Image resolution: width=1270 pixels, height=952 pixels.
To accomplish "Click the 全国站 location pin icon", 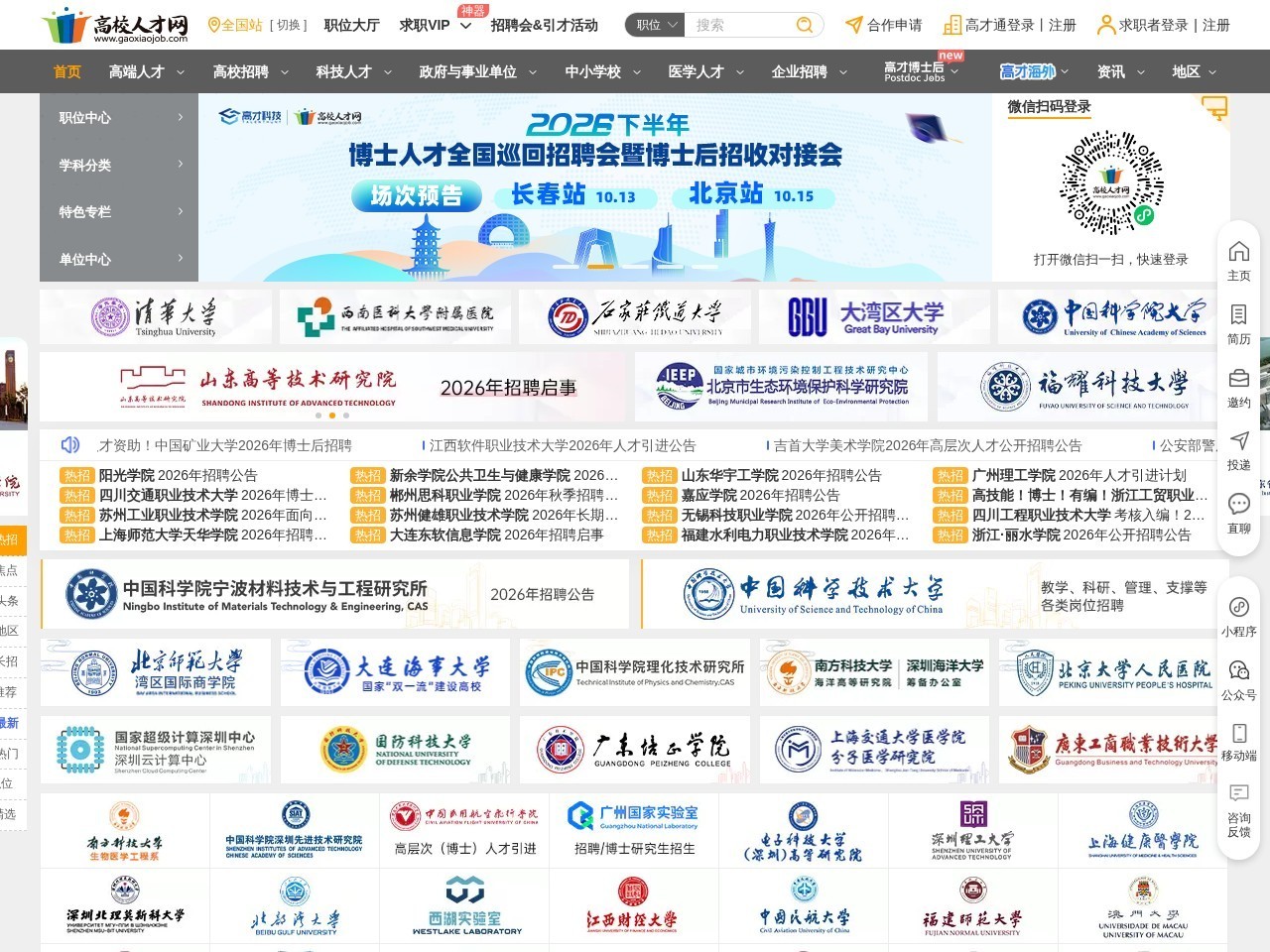I will 213,25.
